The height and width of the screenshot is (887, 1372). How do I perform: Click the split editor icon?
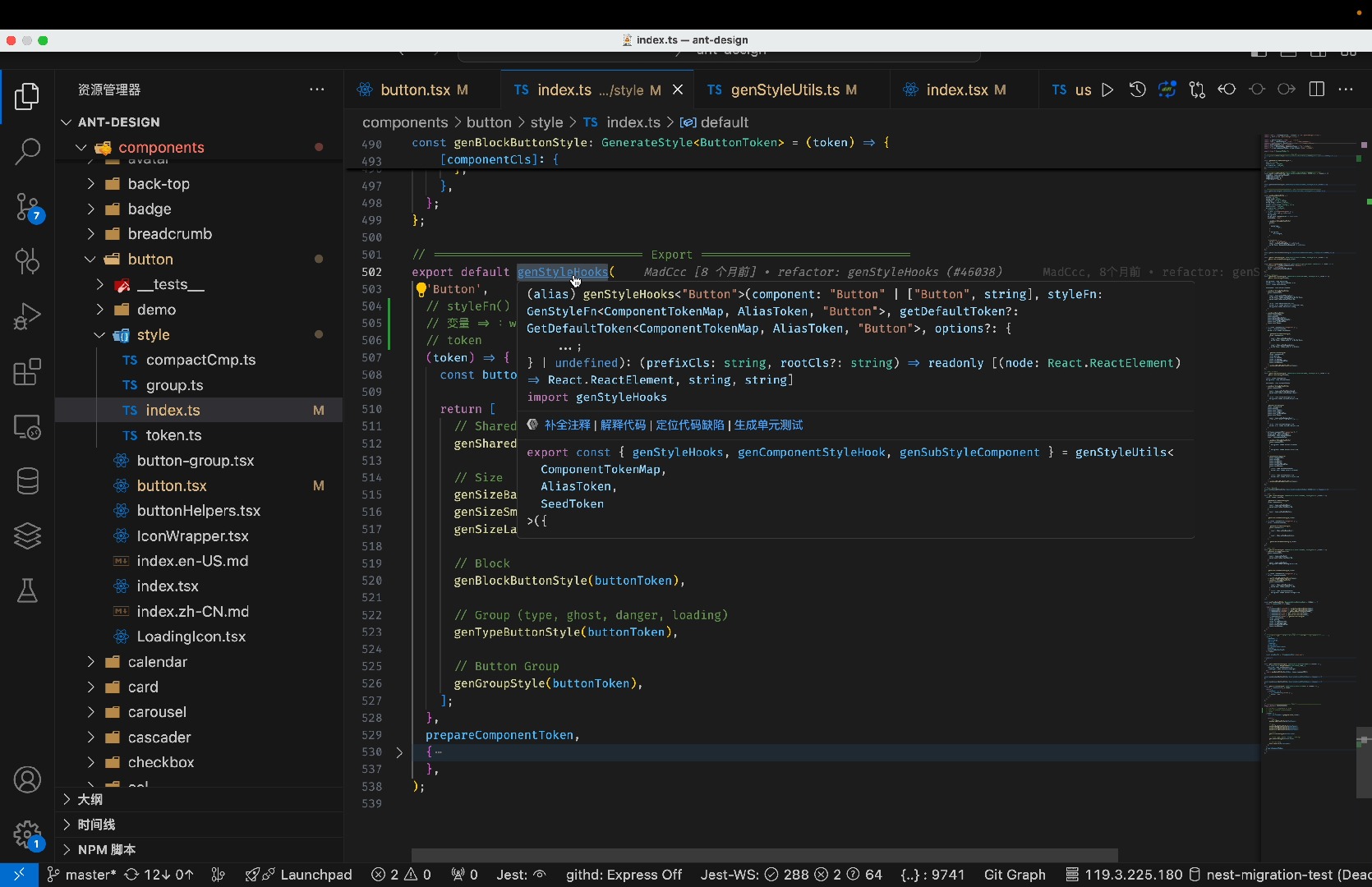[x=1317, y=90]
